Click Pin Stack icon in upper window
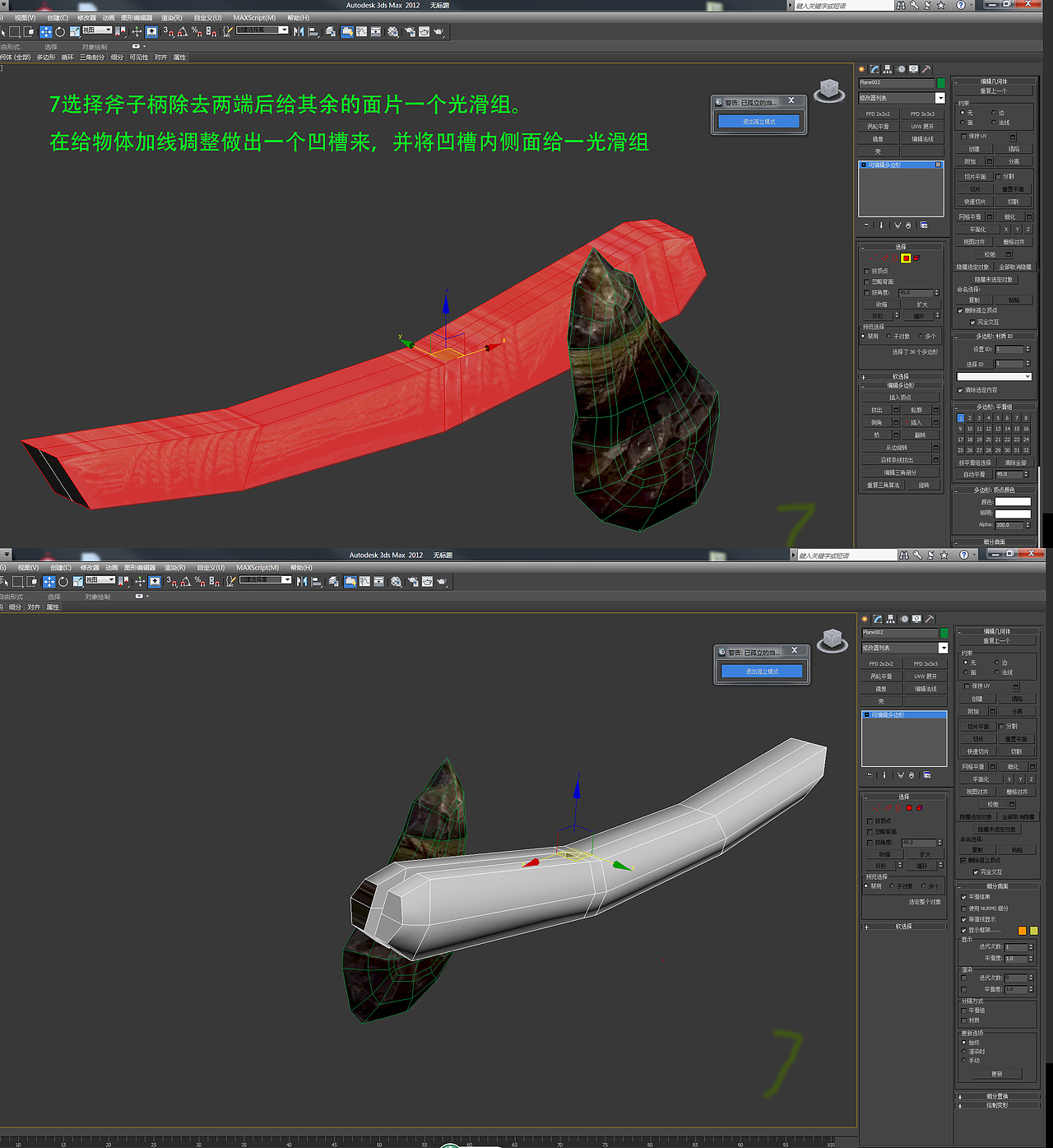This screenshot has width=1053, height=1148. point(865,225)
